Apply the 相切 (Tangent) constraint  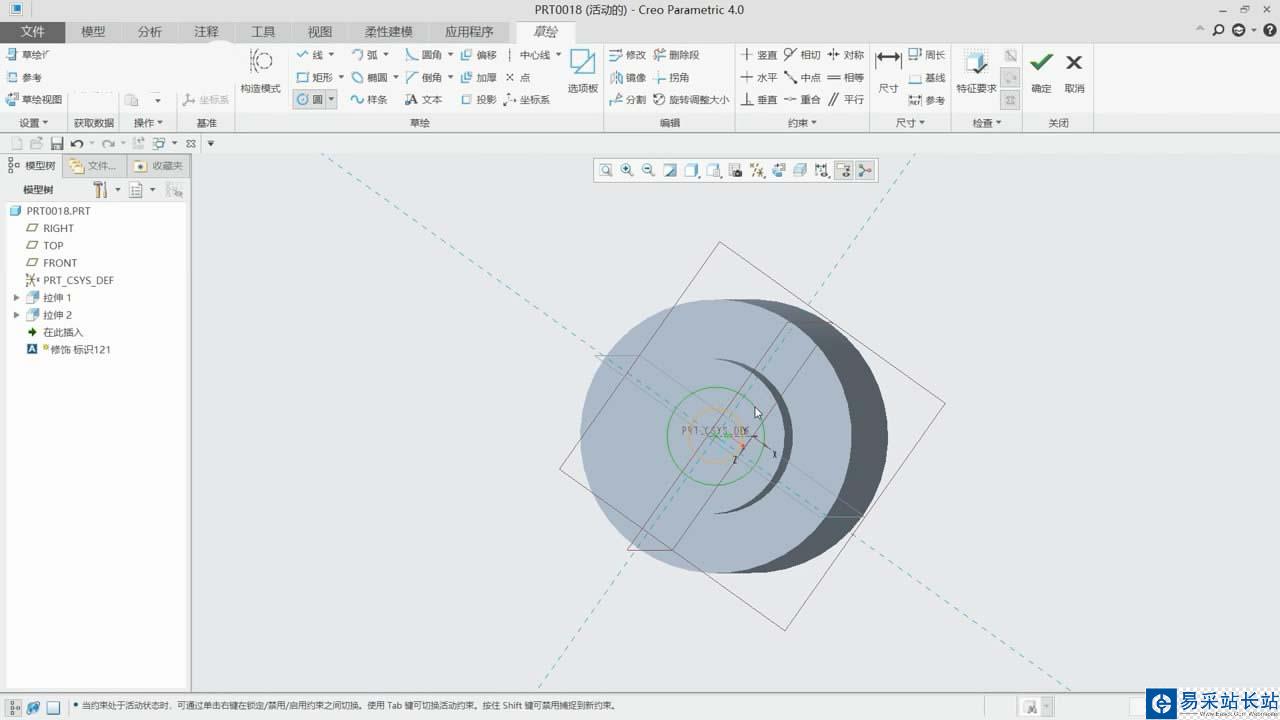[802, 55]
